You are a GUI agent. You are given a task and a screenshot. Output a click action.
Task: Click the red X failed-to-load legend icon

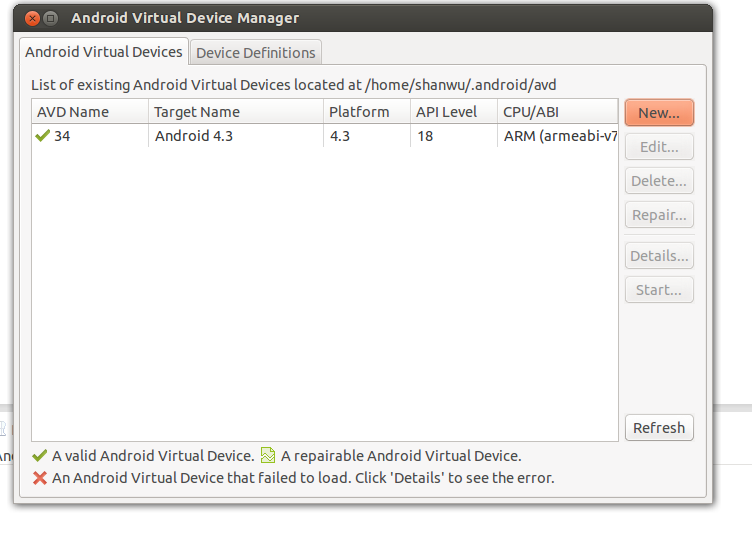pyautogui.click(x=40, y=478)
